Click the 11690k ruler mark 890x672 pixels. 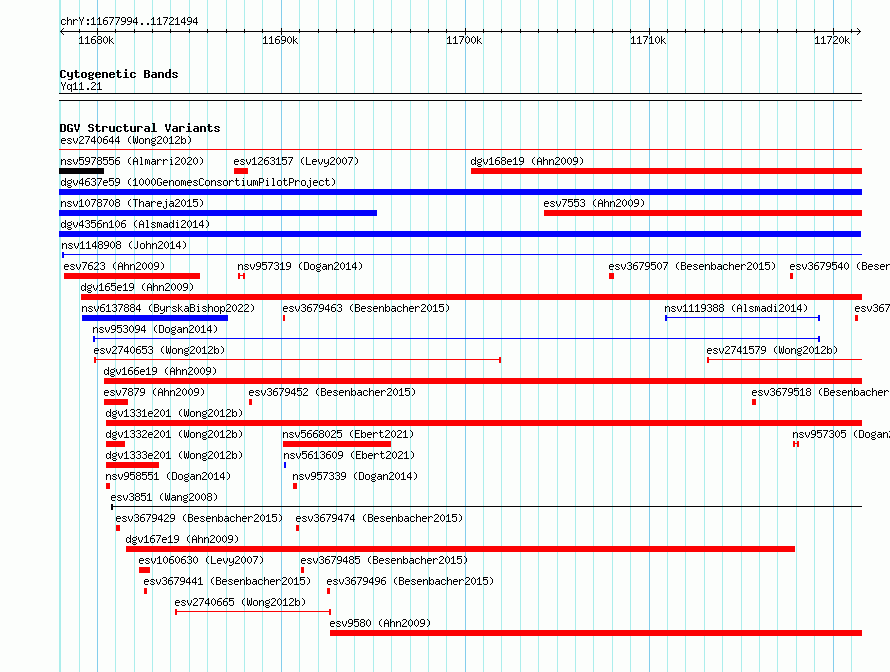click(x=280, y=40)
